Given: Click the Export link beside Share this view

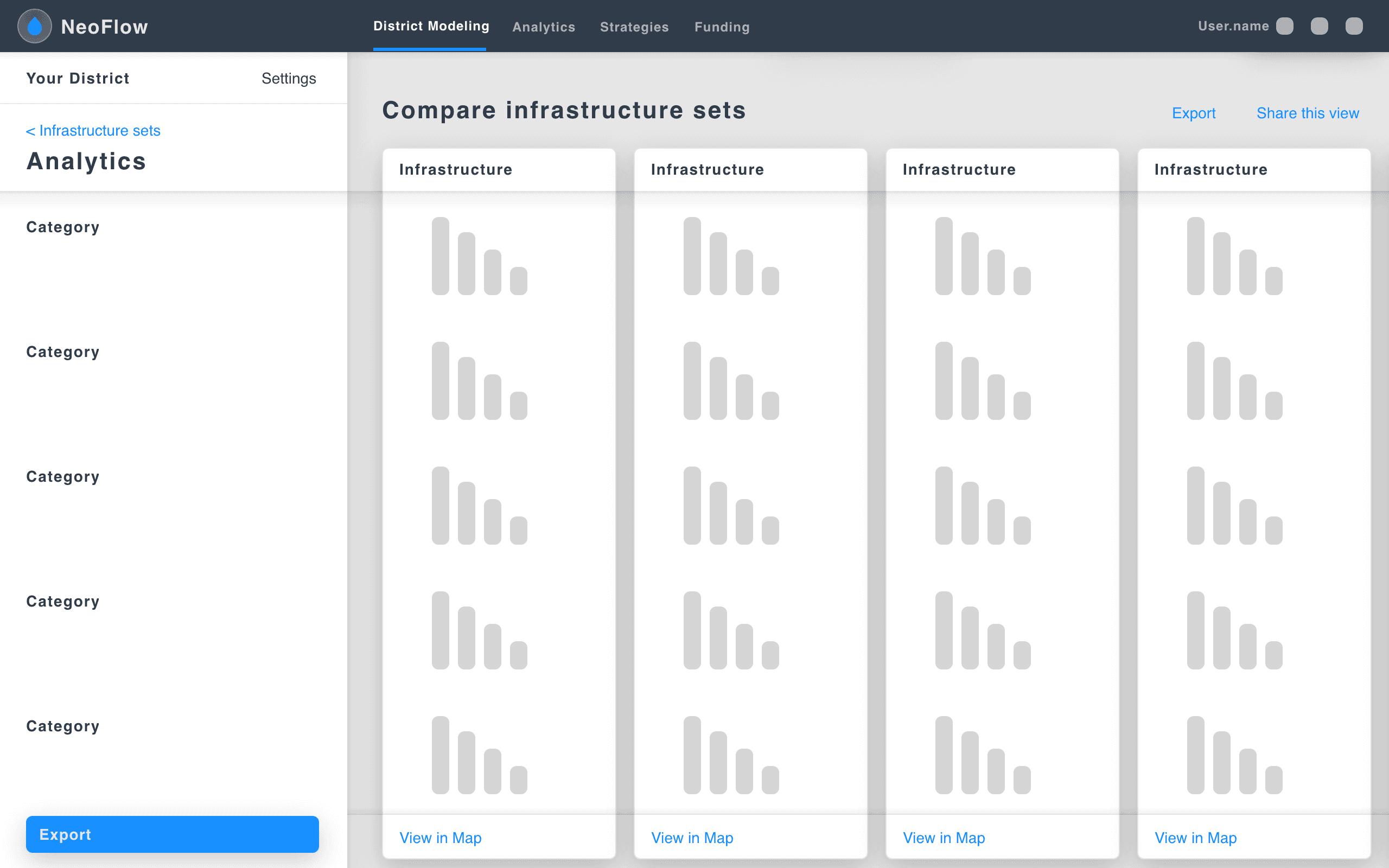Looking at the screenshot, I should [x=1193, y=113].
